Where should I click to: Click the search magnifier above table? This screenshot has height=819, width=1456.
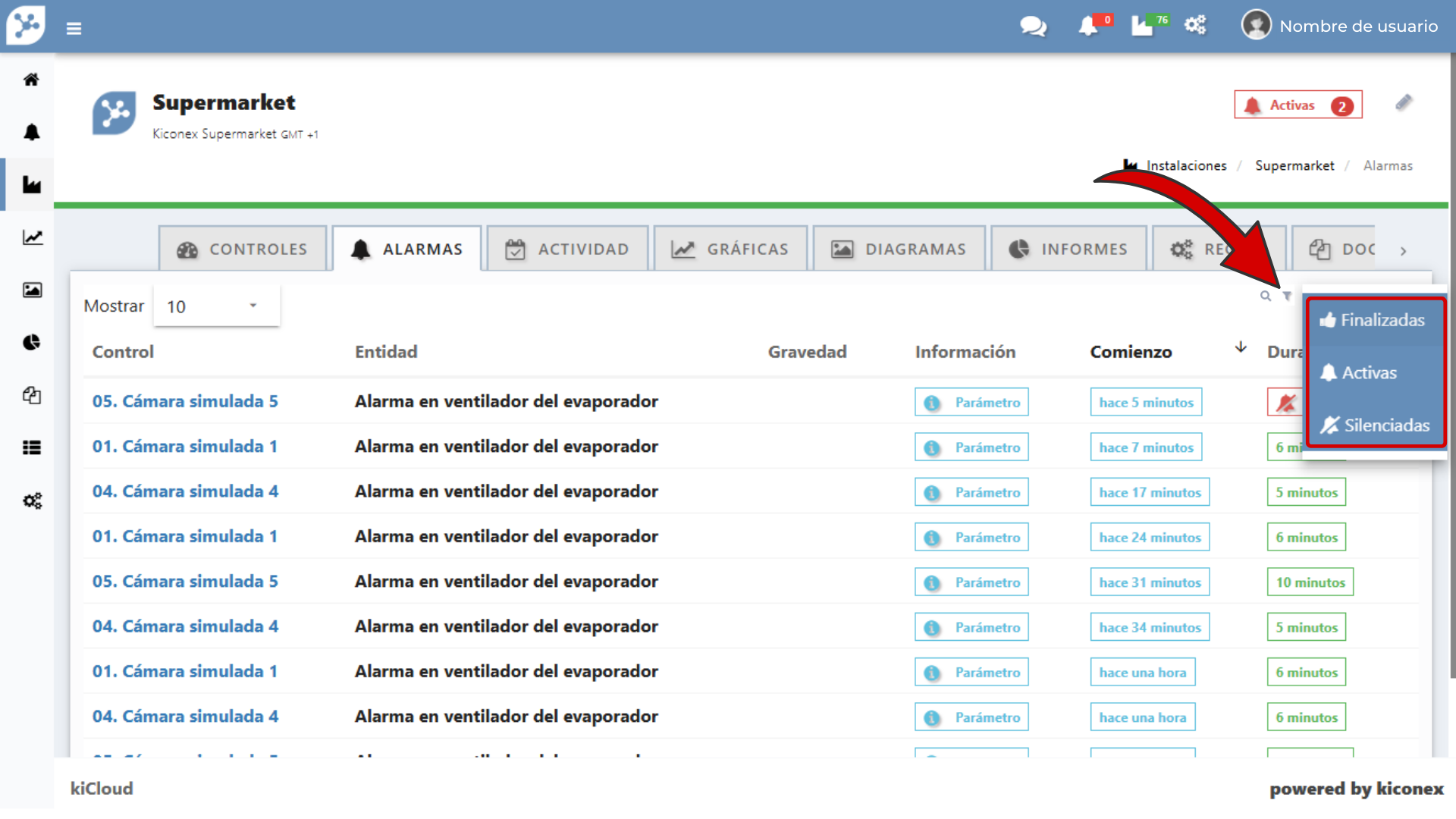pyautogui.click(x=1265, y=297)
